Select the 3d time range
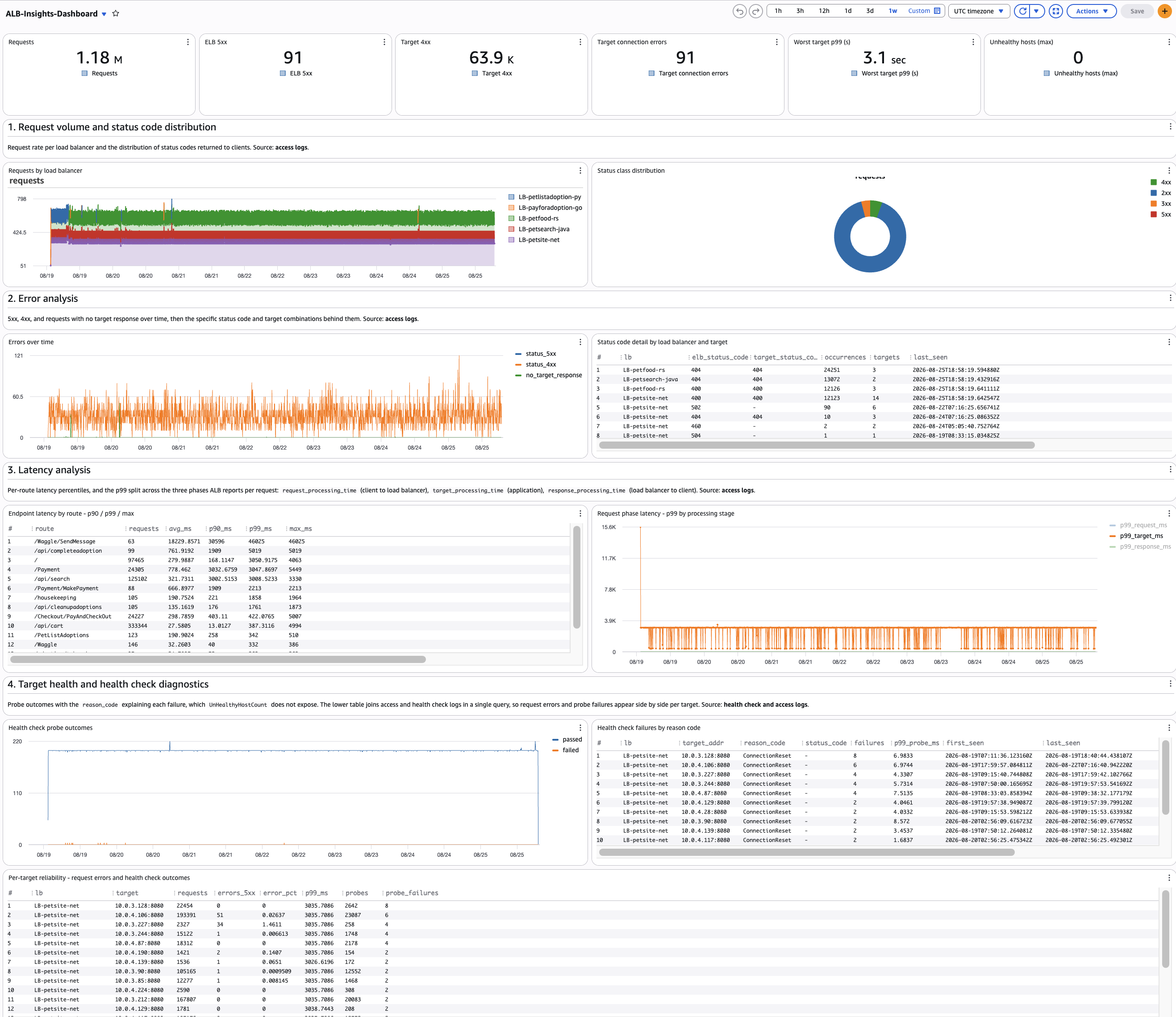 point(870,11)
